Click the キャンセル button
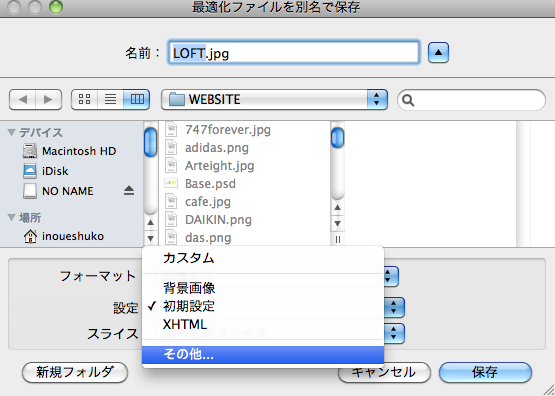The image size is (555, 396). (x=384, y=372)
